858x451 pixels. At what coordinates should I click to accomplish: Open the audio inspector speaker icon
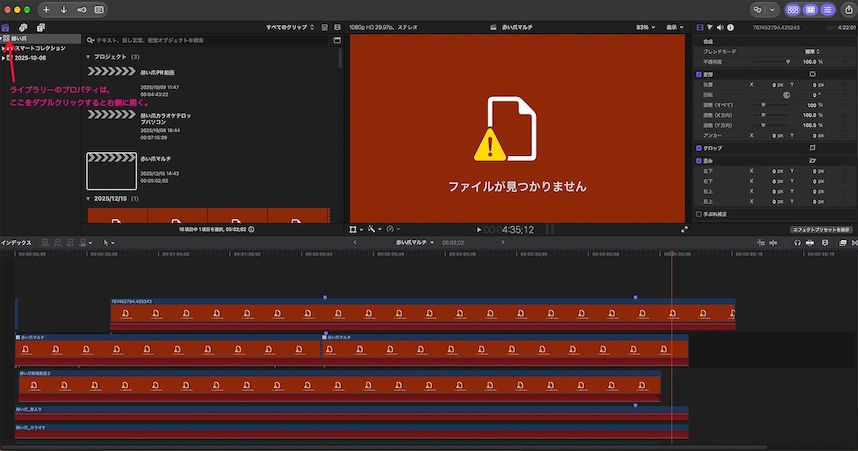720,27
